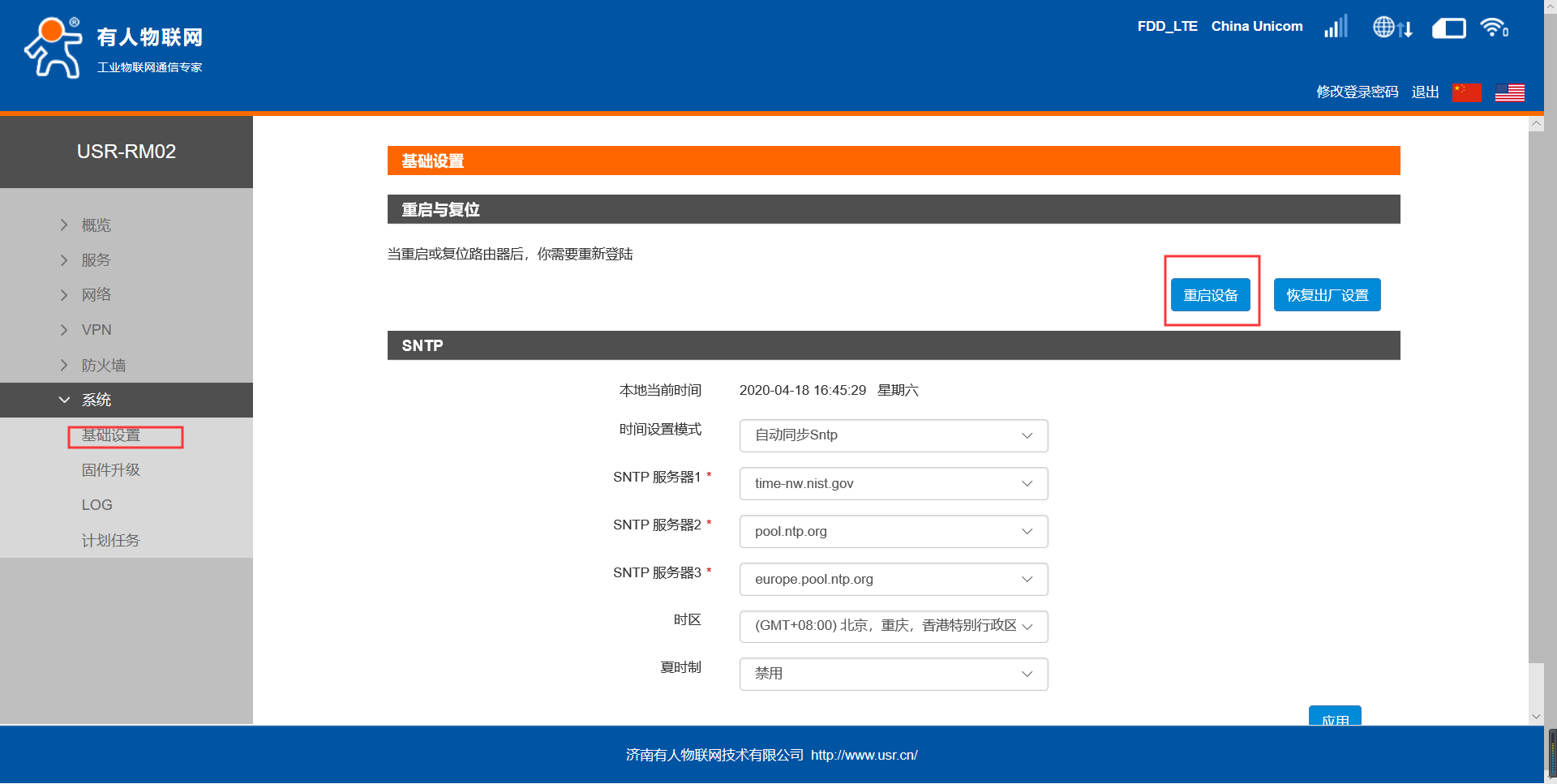Image resolution: width=1557 pixels, height=784 pixels.
Task: Open the 固件升级 menu item
Action: click(x=111, y=470)
